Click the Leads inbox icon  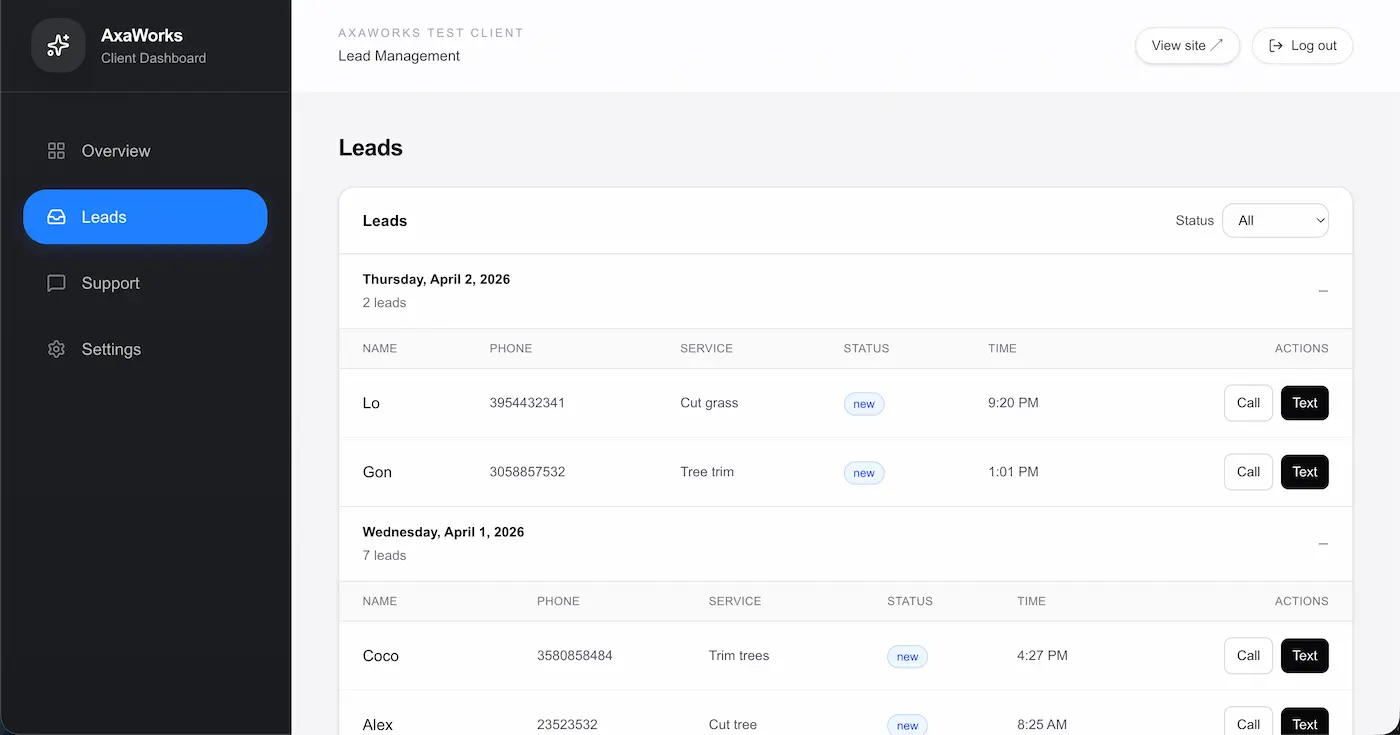(56, 217)
